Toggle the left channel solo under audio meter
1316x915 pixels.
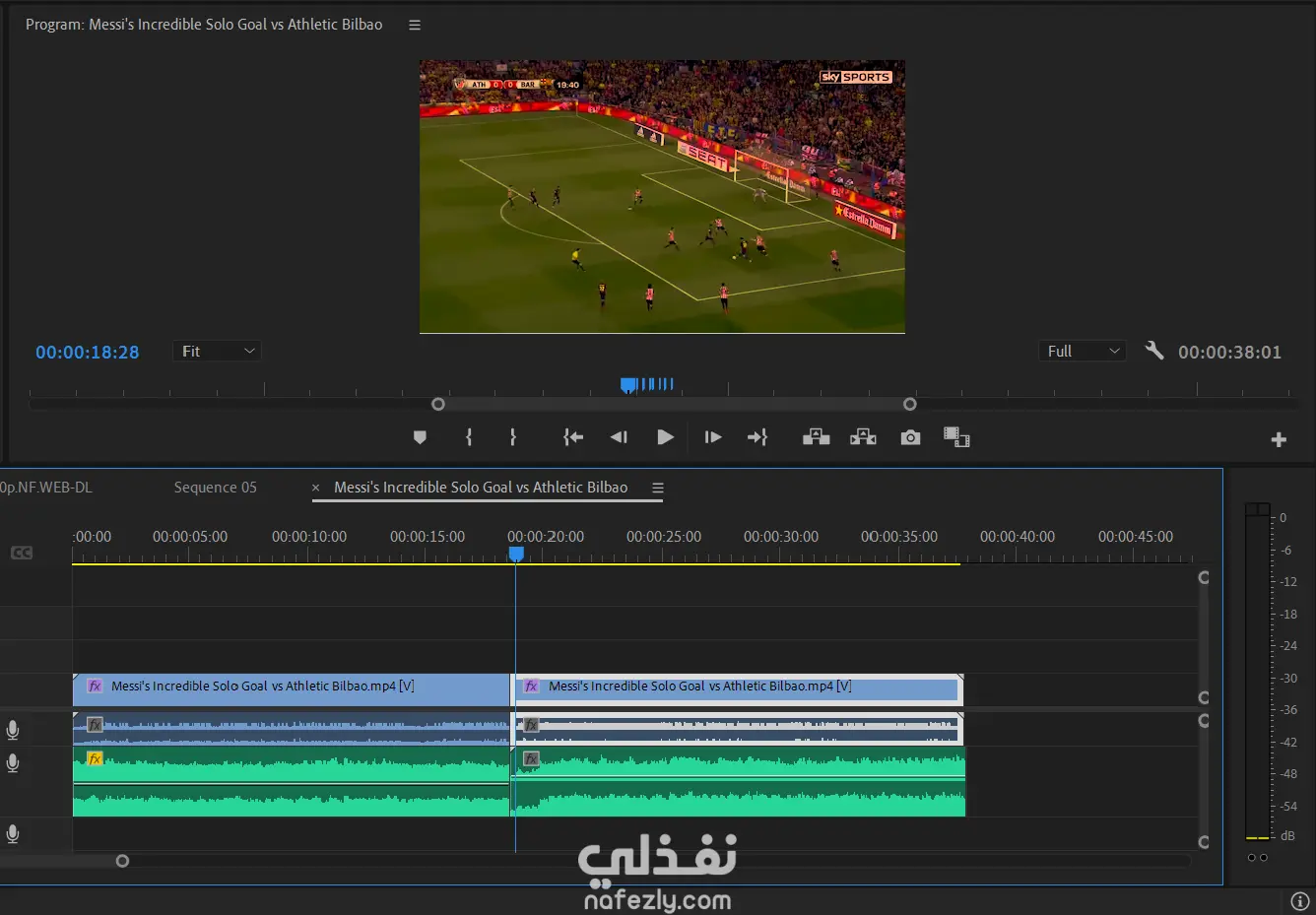tap(1252, 858)
